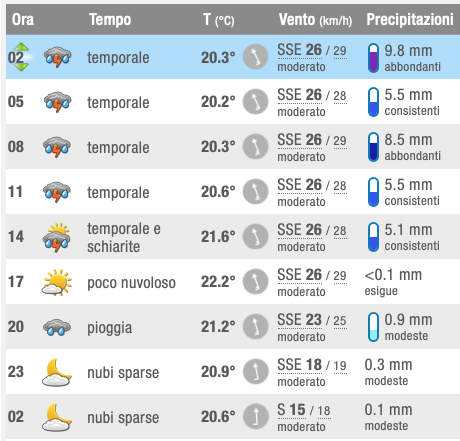Click the sunny partly cloudy icon at hour 17
Viewport: 460px width, 441px height.
click(x=57, y=282)
